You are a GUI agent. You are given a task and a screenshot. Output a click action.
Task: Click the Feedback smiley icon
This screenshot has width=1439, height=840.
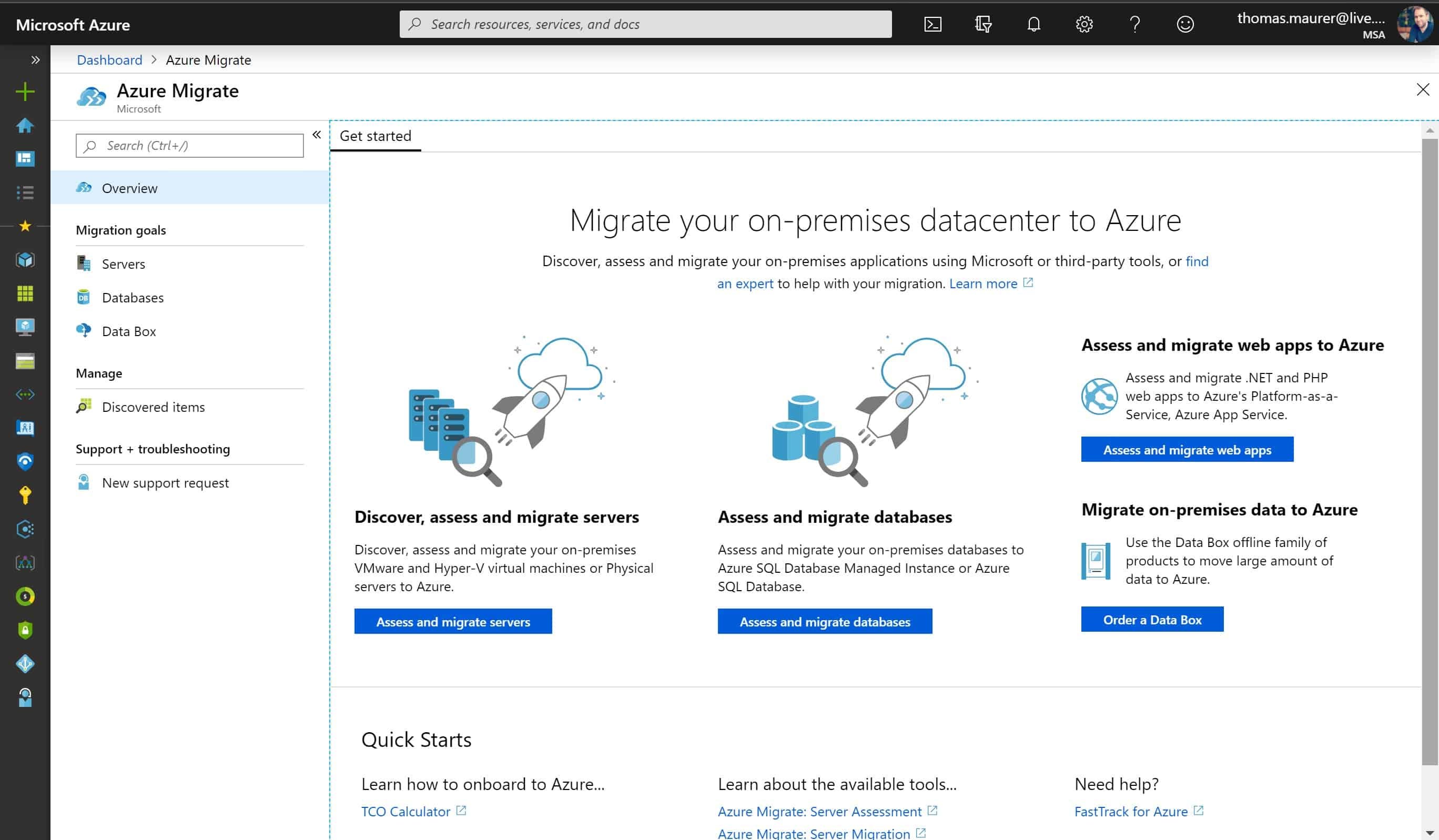(x=1185, y=24)
